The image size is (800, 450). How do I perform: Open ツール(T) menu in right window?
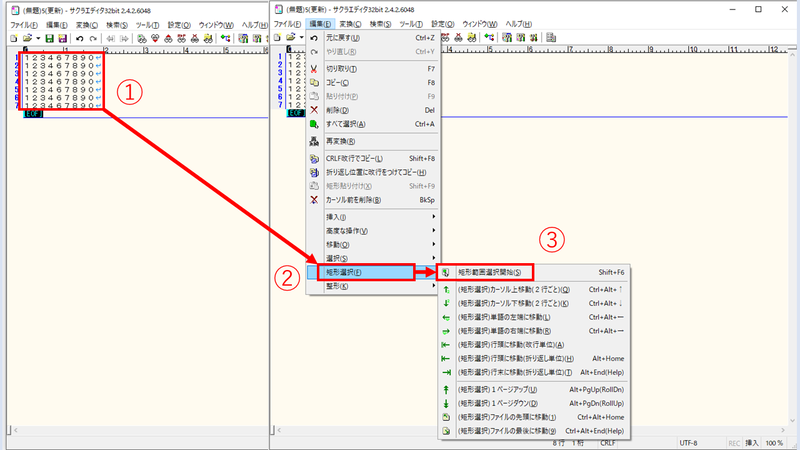pyautogui.click(x=411, y=24)
